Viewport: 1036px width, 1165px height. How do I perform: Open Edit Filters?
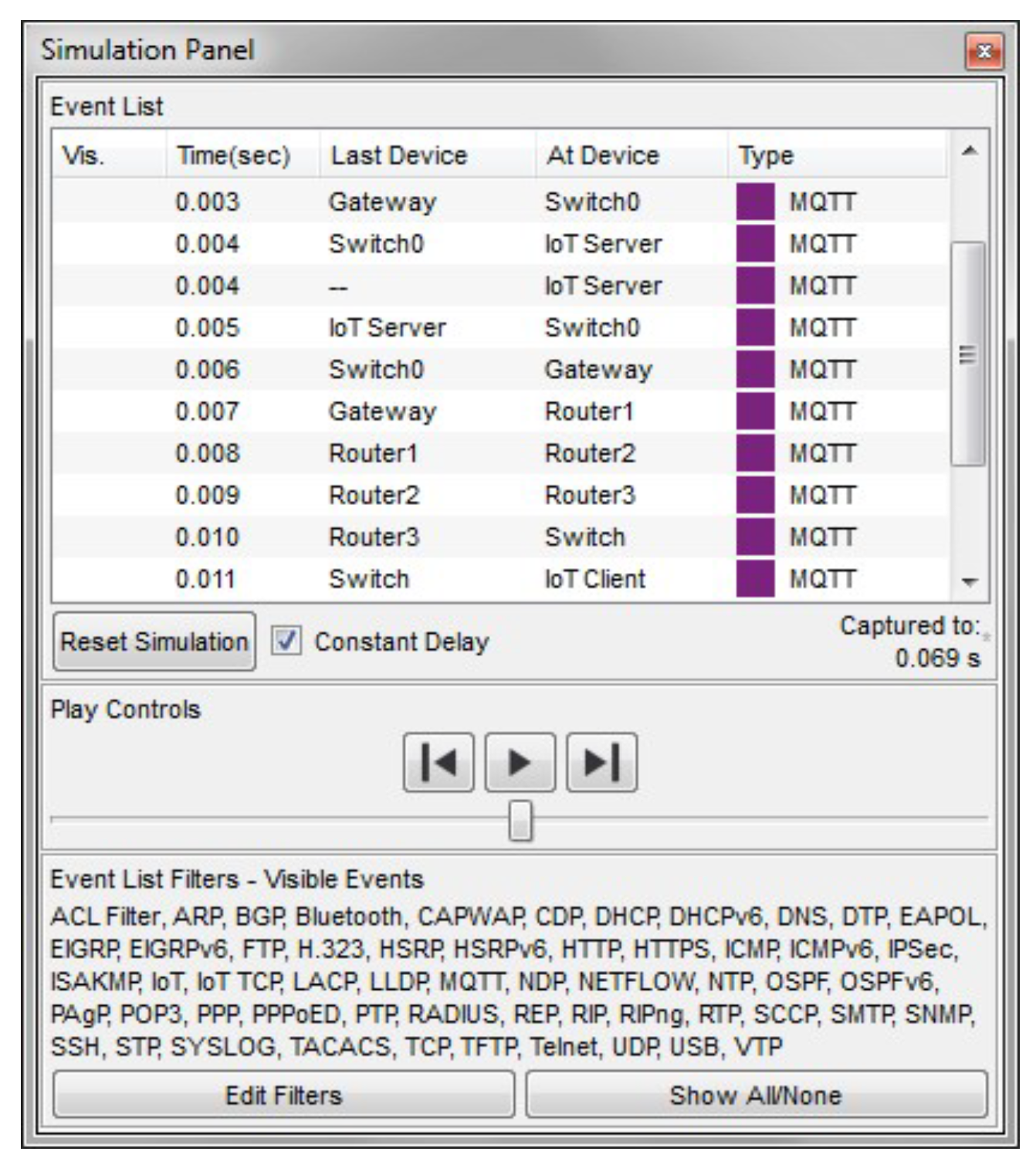click(x=283, y=1095)
